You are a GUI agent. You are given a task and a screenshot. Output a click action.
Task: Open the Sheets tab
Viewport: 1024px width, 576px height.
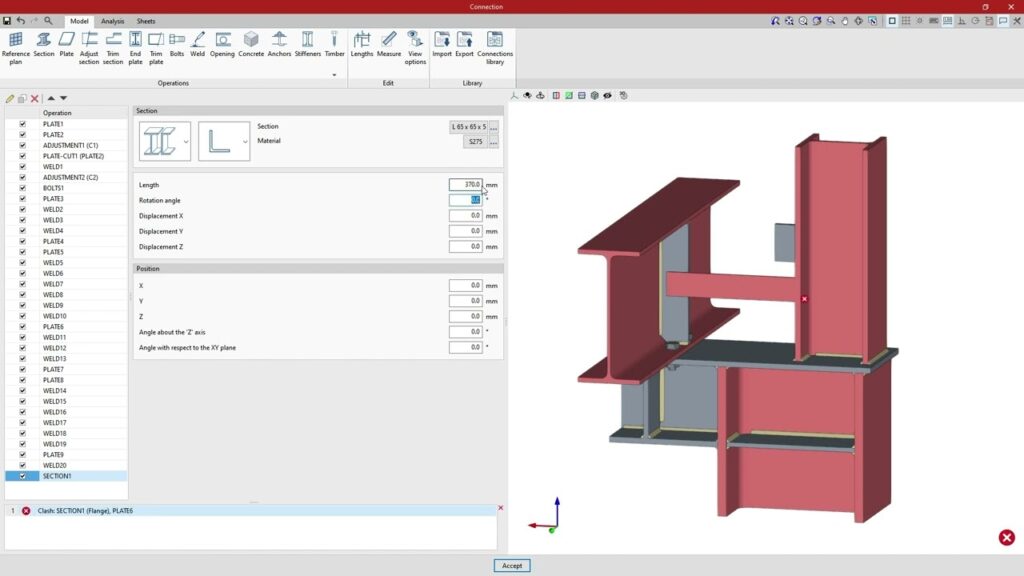tap(146, 21)
